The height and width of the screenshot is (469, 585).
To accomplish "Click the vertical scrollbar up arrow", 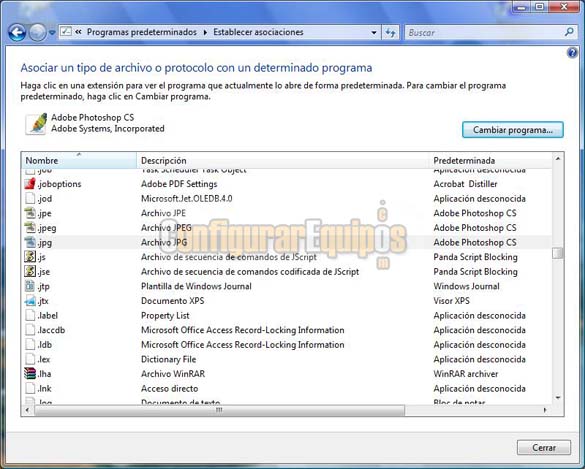I will point(558,159).
